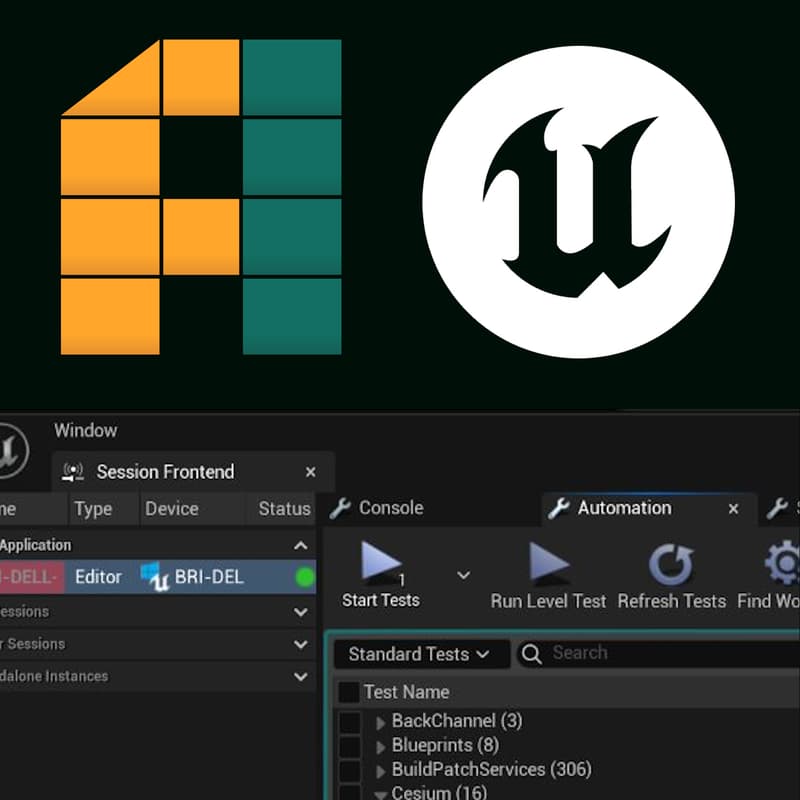Click Refresh Tests icon

670,564
